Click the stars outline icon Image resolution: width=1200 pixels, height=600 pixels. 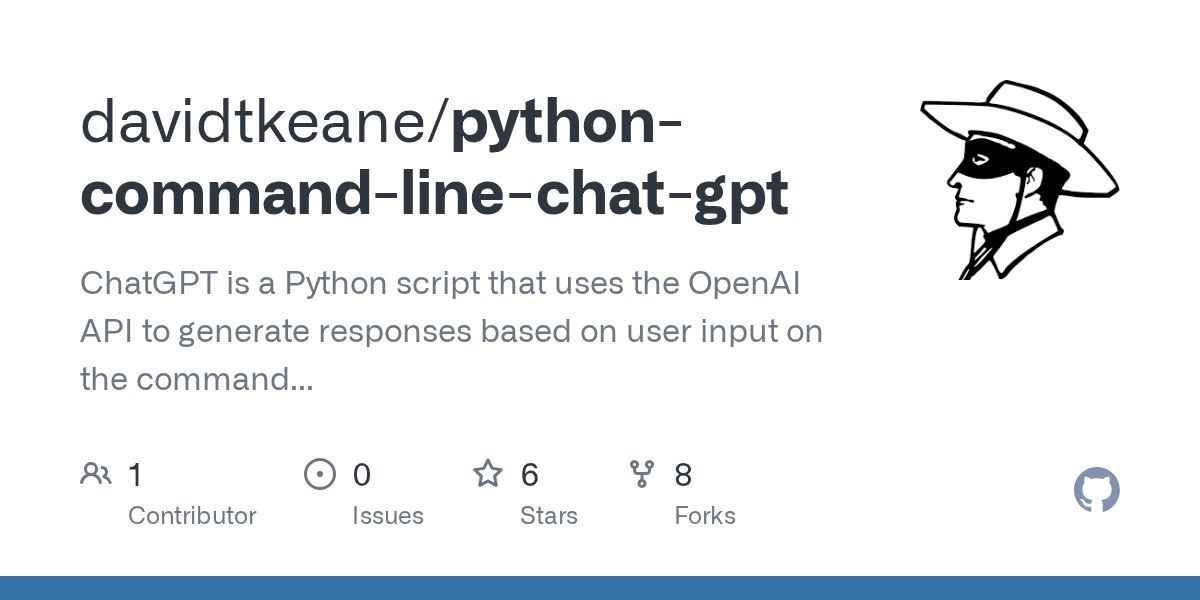pyautogui.click(x=487, y=474)
